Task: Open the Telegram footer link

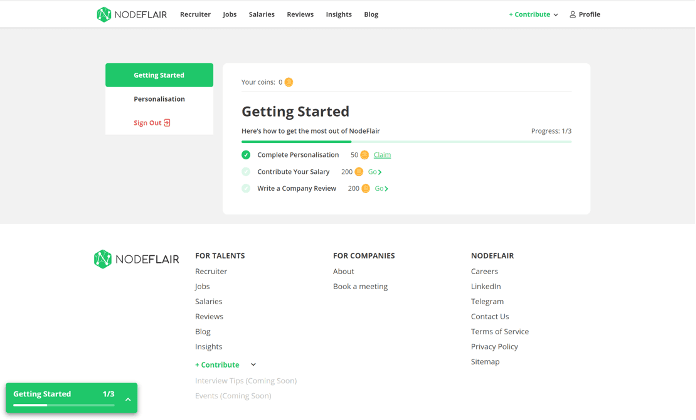Action: point(487,301)
